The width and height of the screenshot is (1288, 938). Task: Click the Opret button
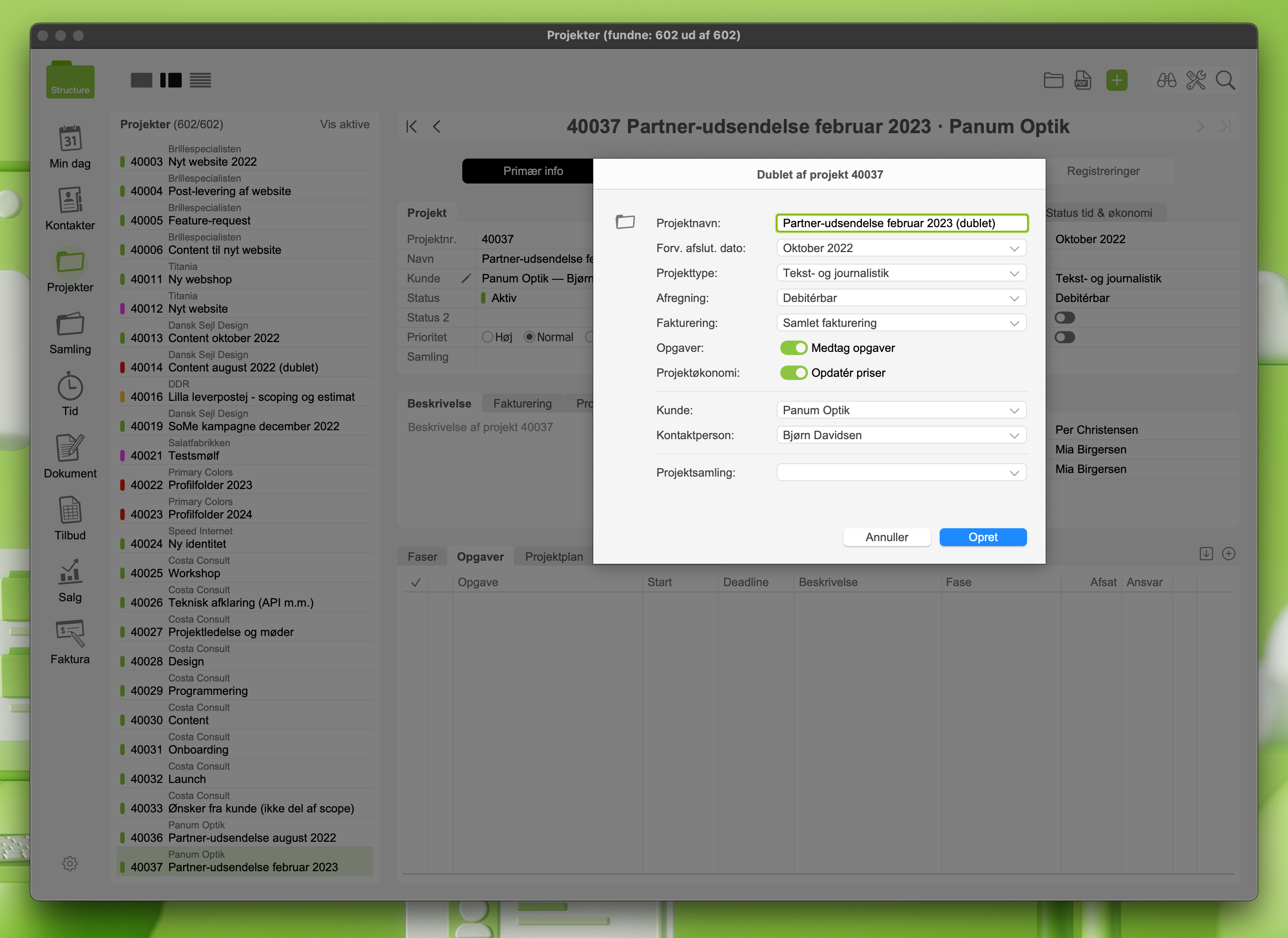[982, 537]
